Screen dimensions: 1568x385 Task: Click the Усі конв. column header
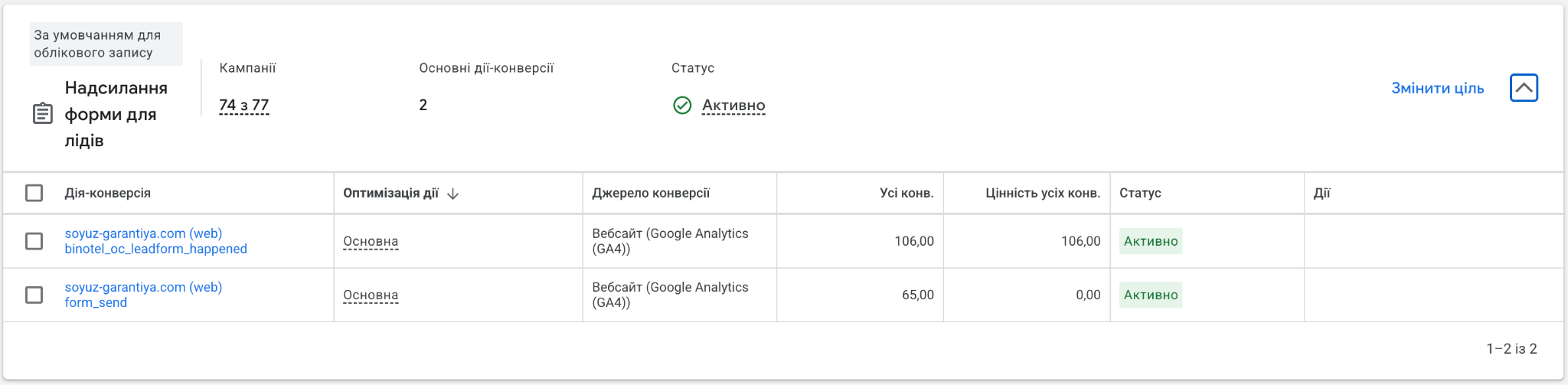pyautogui.click(x=906, y=193)
